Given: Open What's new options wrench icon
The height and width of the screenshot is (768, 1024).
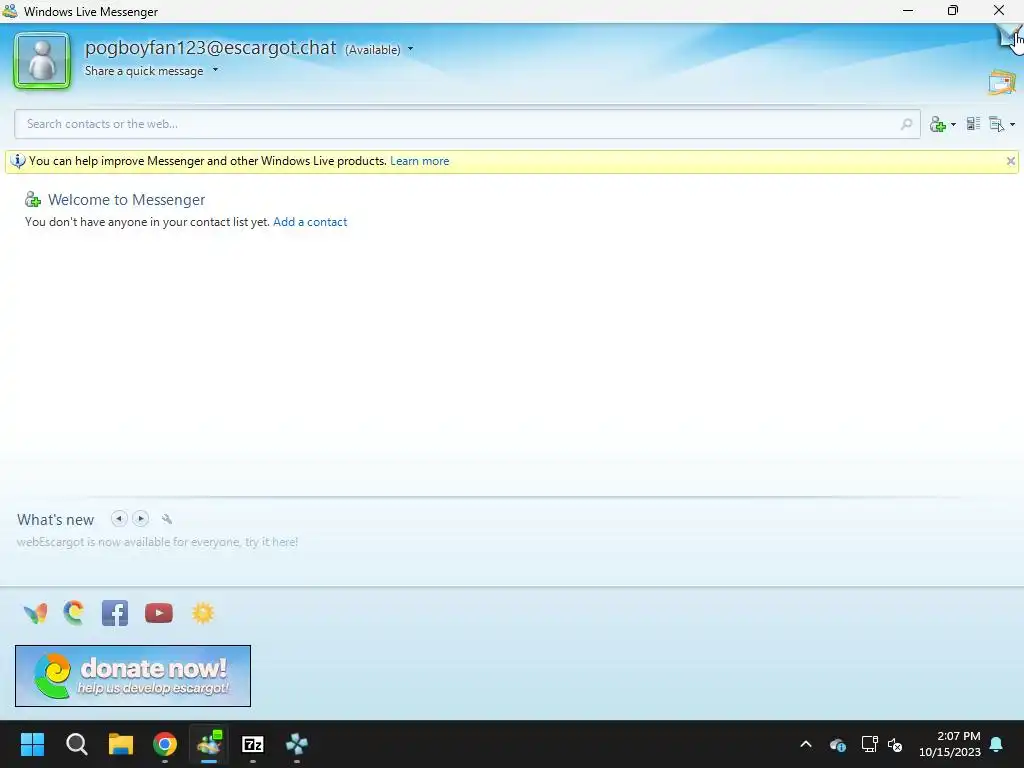Looking at the screenshot, I should click(167, 519).
